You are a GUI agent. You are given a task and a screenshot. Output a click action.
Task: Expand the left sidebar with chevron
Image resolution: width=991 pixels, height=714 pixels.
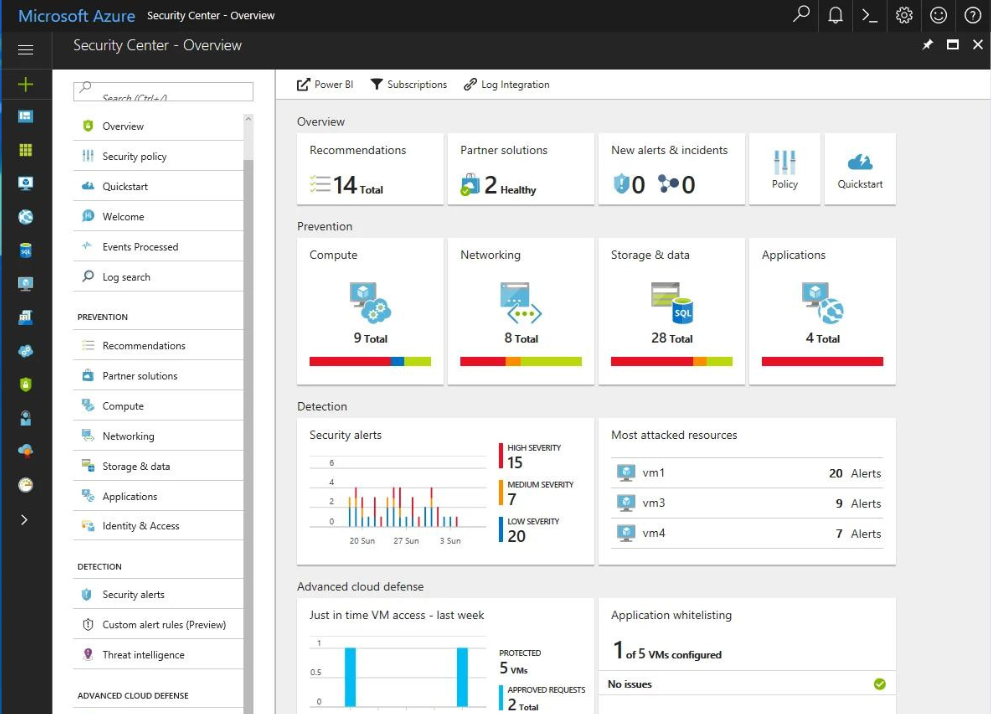[x=26, y=519]
